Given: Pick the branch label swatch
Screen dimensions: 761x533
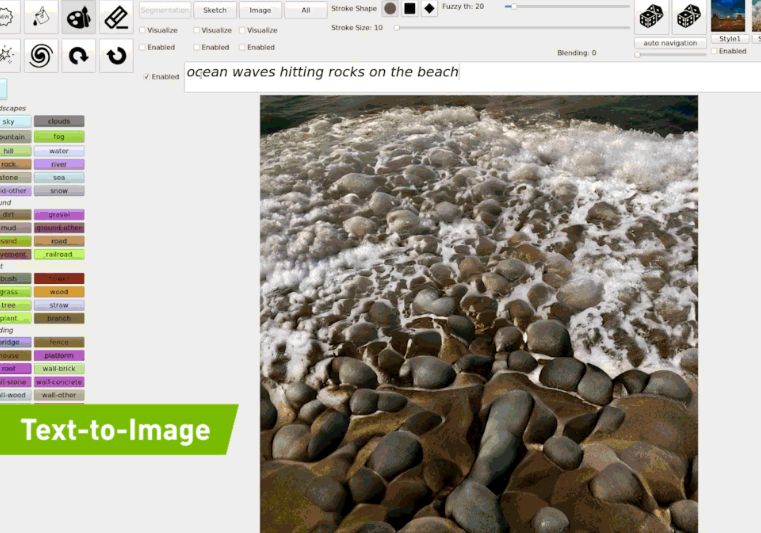Looking at the screenshot, I should [59, 318].
